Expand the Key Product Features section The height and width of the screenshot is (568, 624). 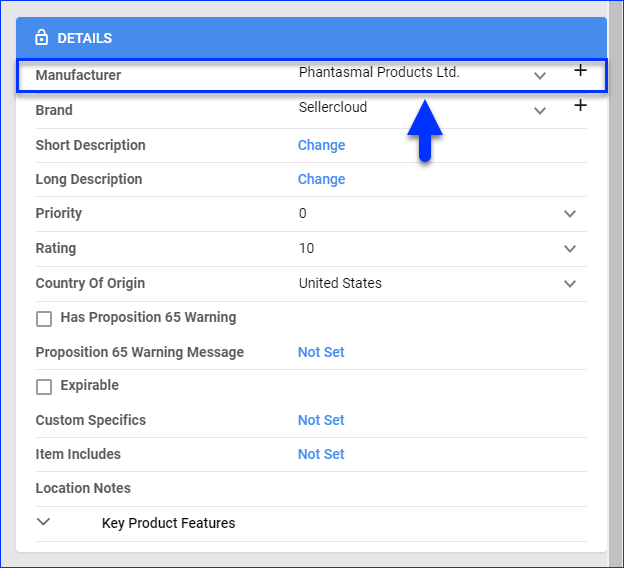43,522
